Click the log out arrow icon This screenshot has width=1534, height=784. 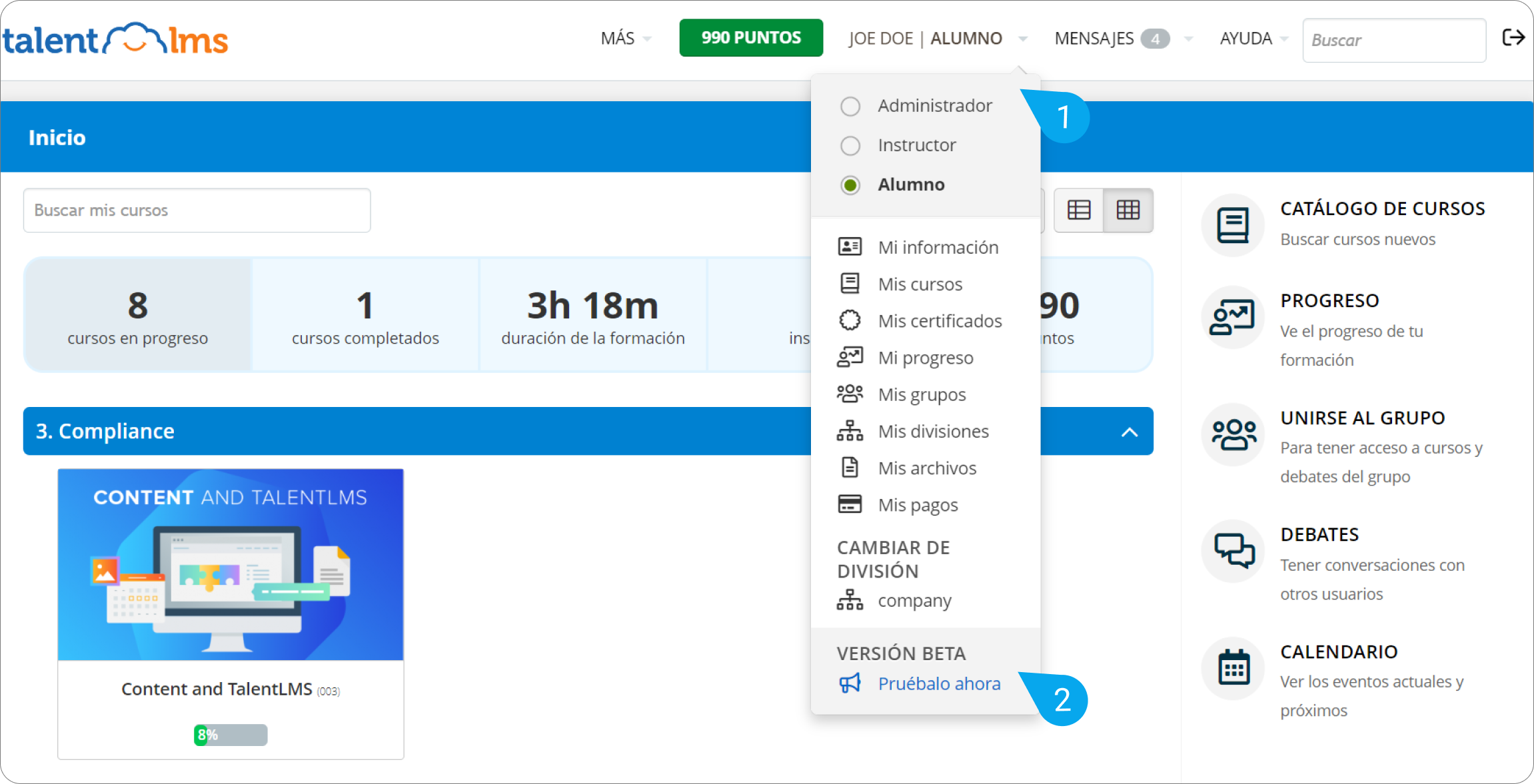point(1513,37)
